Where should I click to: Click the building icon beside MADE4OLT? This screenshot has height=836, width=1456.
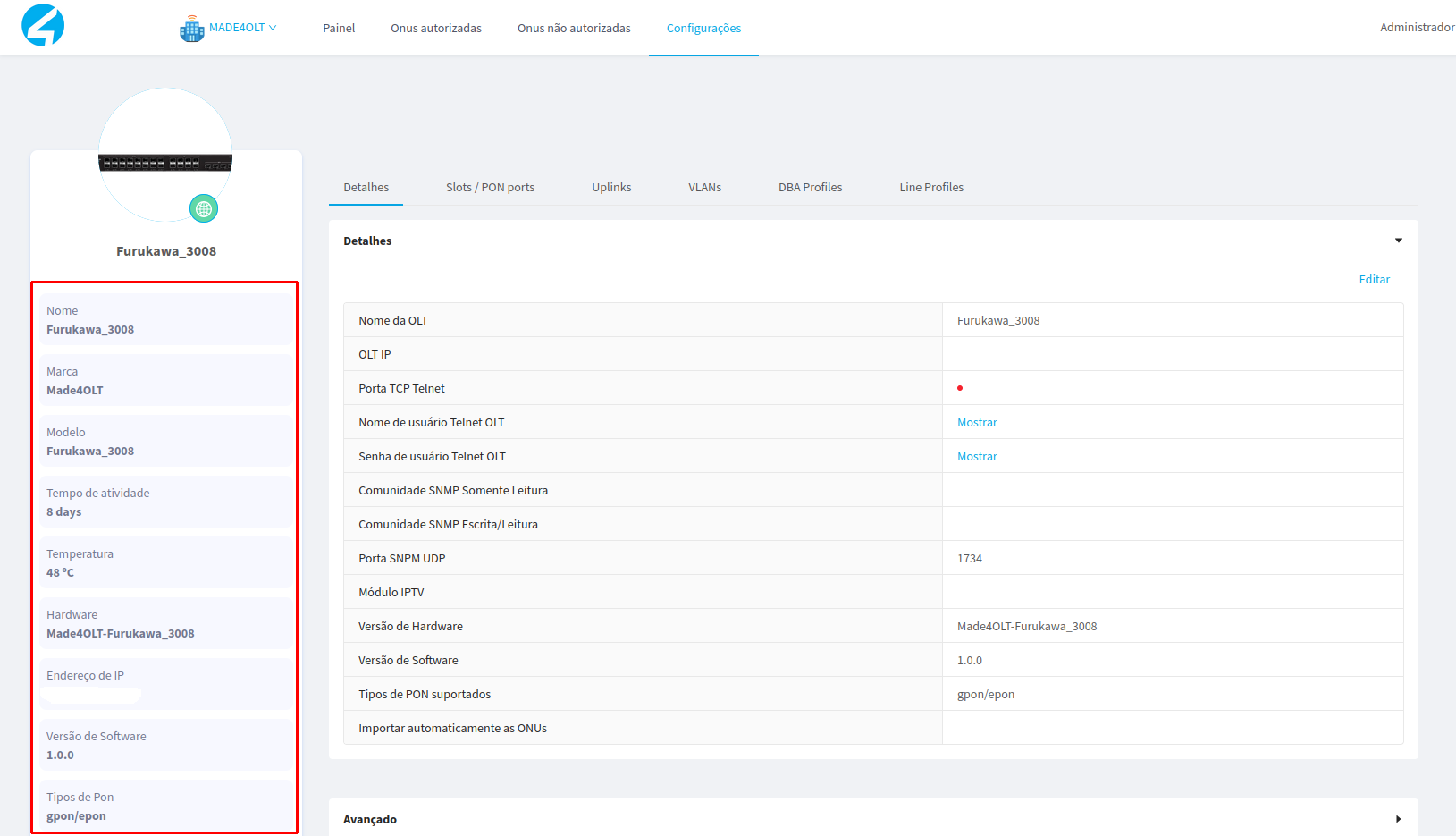coord(191,29)
